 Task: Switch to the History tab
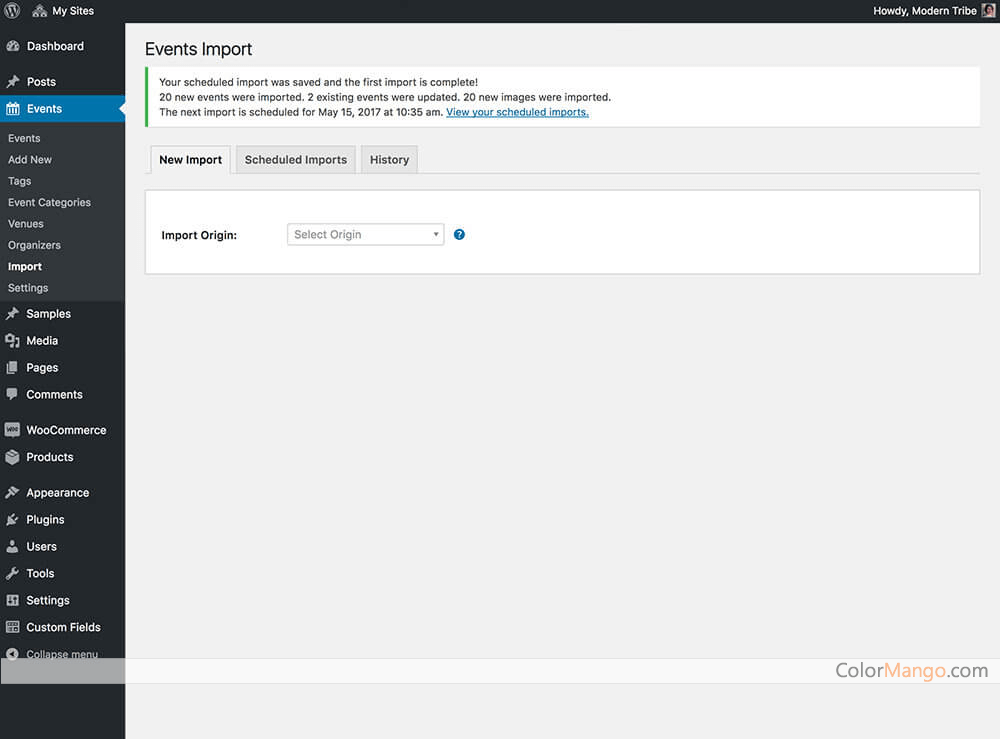click(x=389, y=160)
